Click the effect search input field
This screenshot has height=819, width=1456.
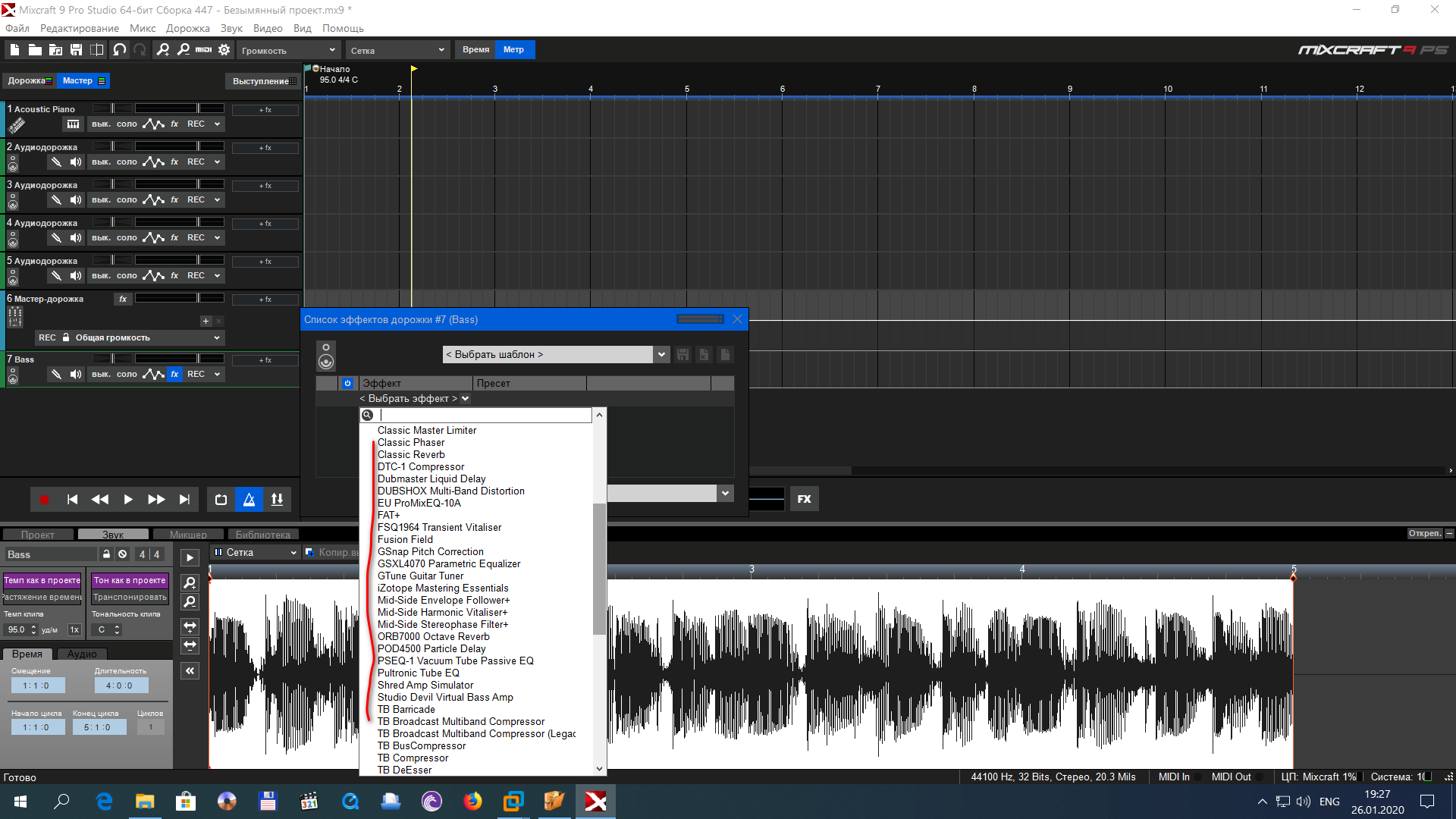(x=484, y=416)
